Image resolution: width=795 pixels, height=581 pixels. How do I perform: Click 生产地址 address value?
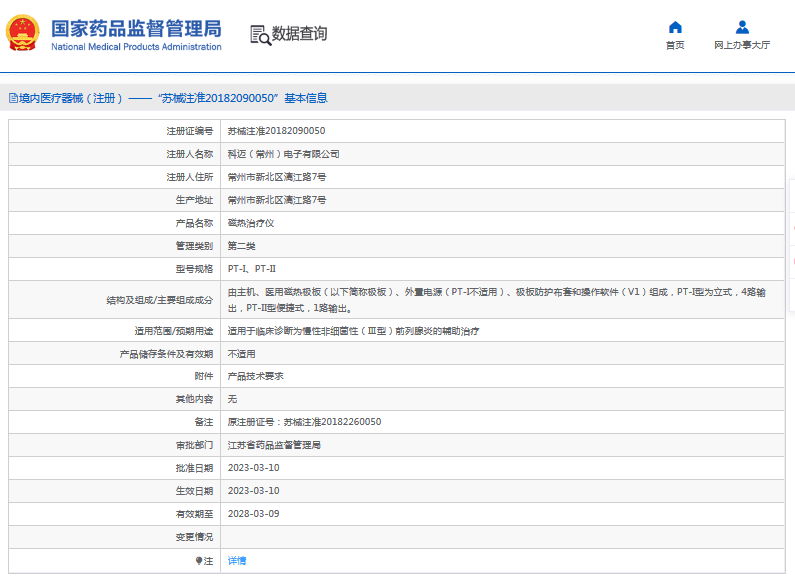(x=277, y=200)
